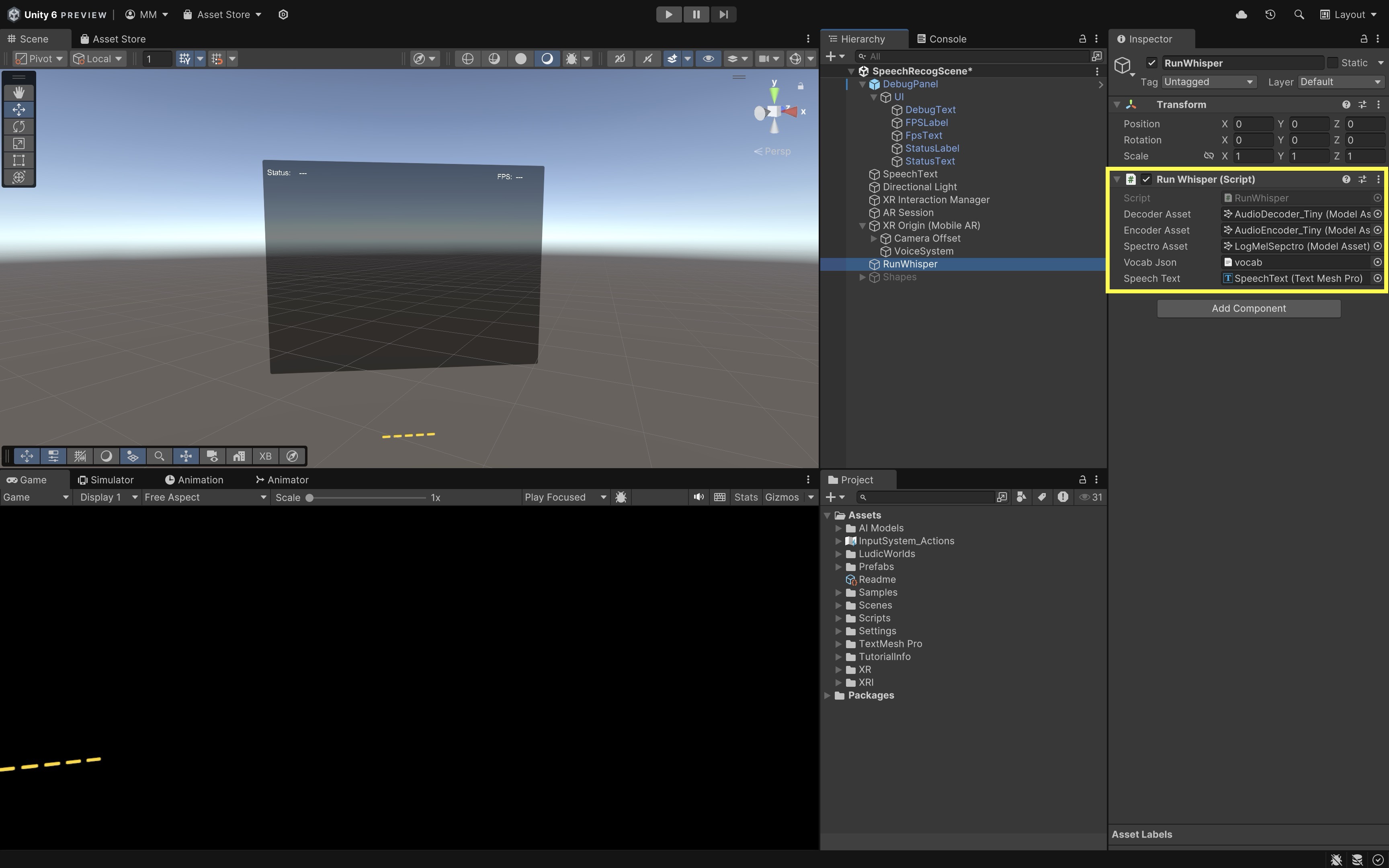1389x868 pixels.
Task: Open Free Aspect dropdown
Action: pyautogui.click(x=205, y=497)
